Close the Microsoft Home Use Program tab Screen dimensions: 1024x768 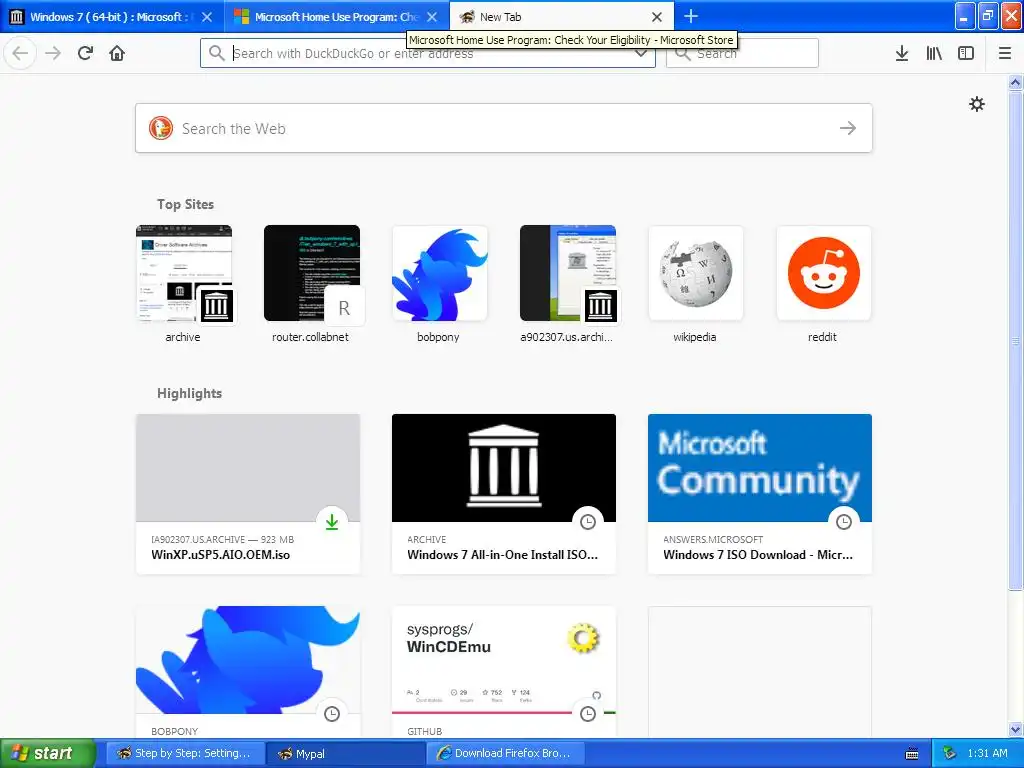(x=432, y=17)
